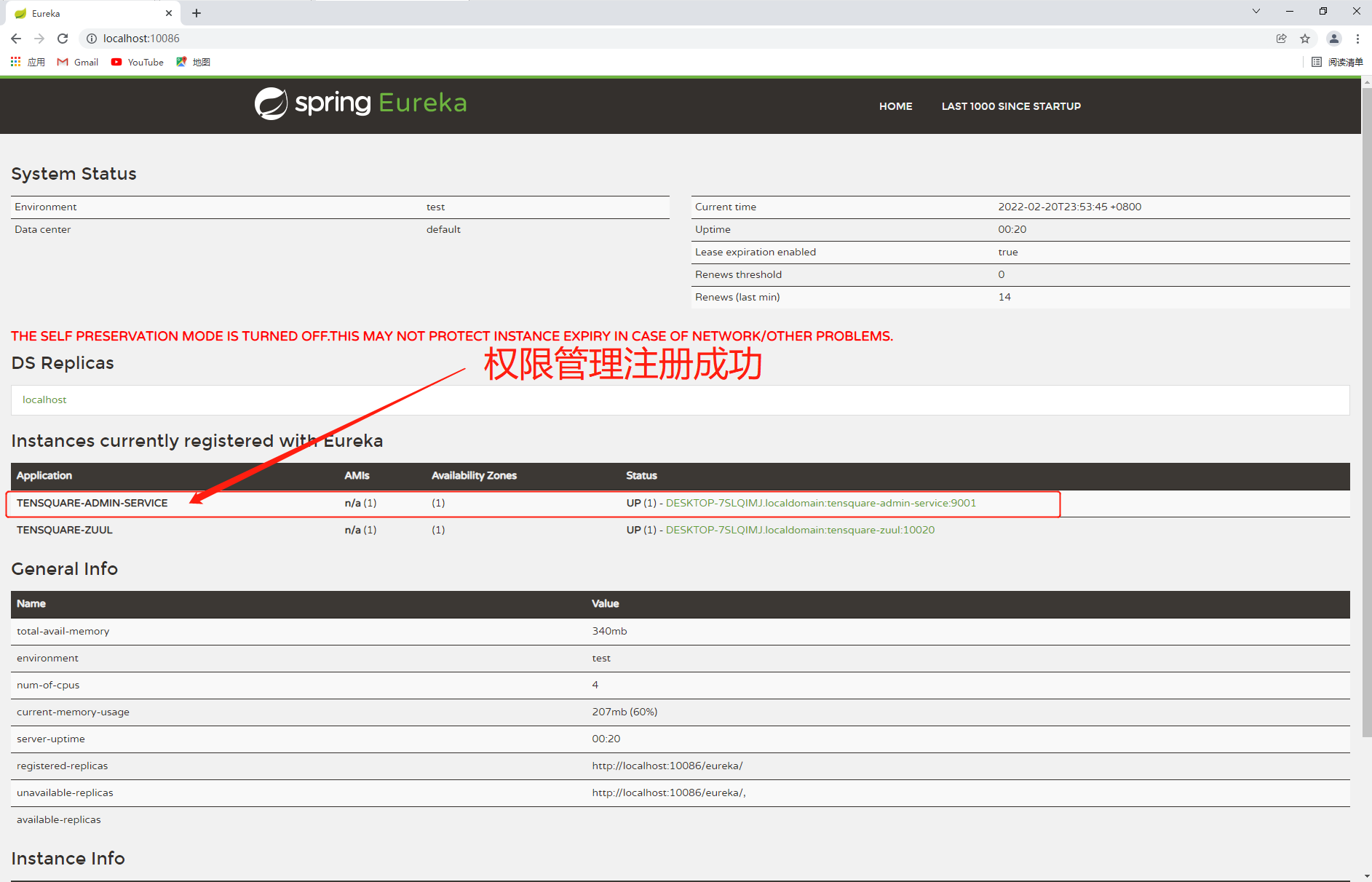Viewport: 1372px width, 882px height.
Task: Click registered-replicas URL value
Action: [667, 766]
